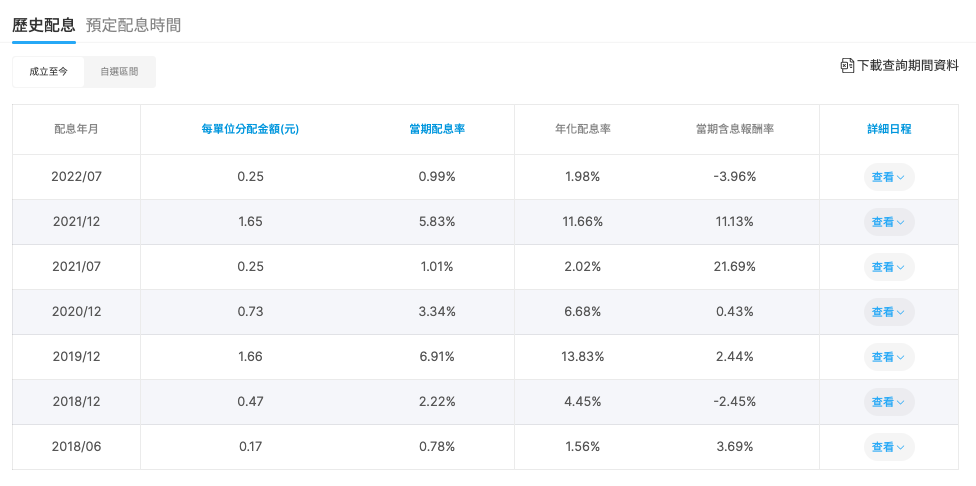Download query period data via 下載查詢期間資料 link
976x486 pixels.
[908, 65]
